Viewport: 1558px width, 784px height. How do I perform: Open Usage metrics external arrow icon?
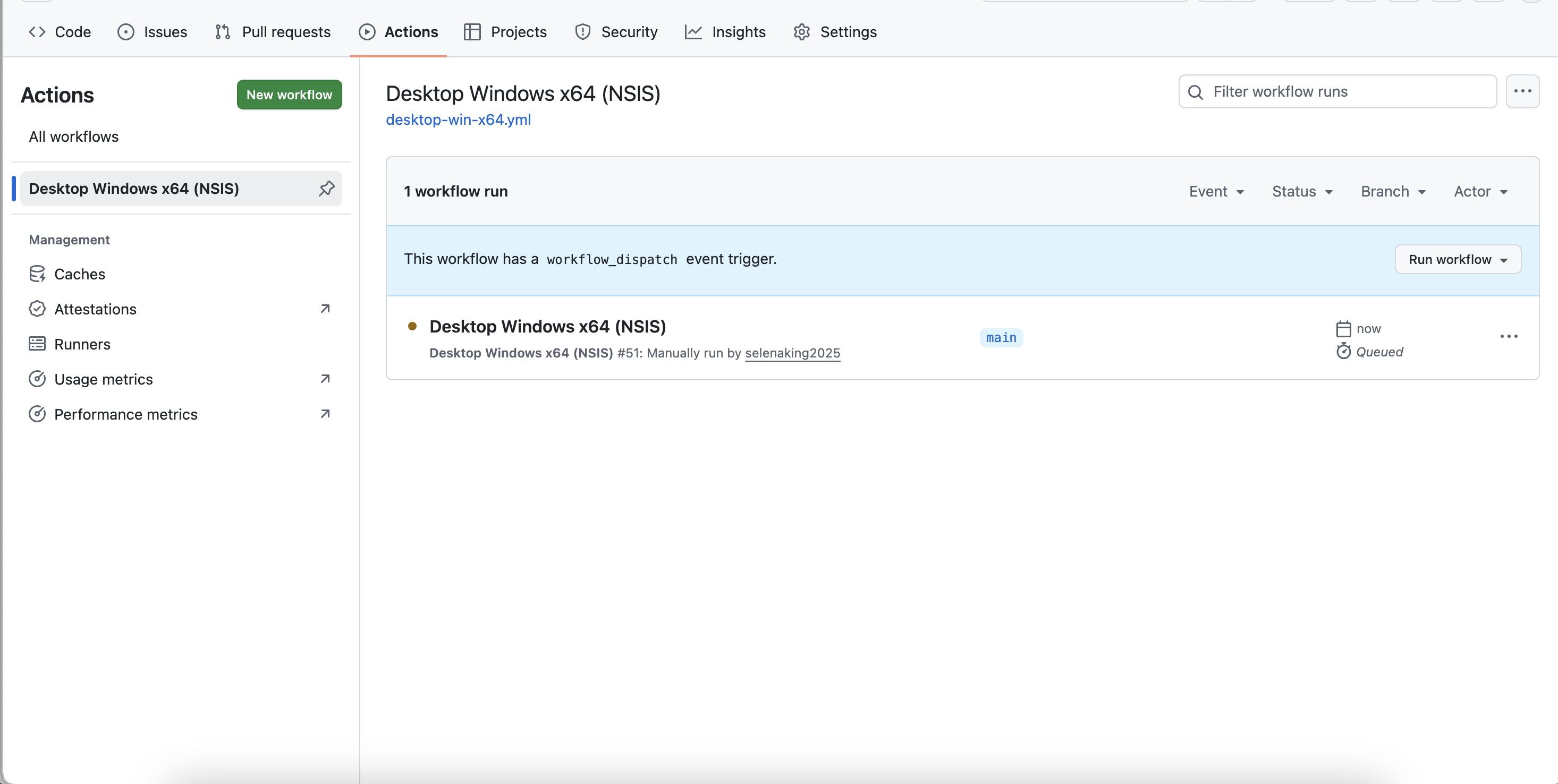tap(325, 379)
